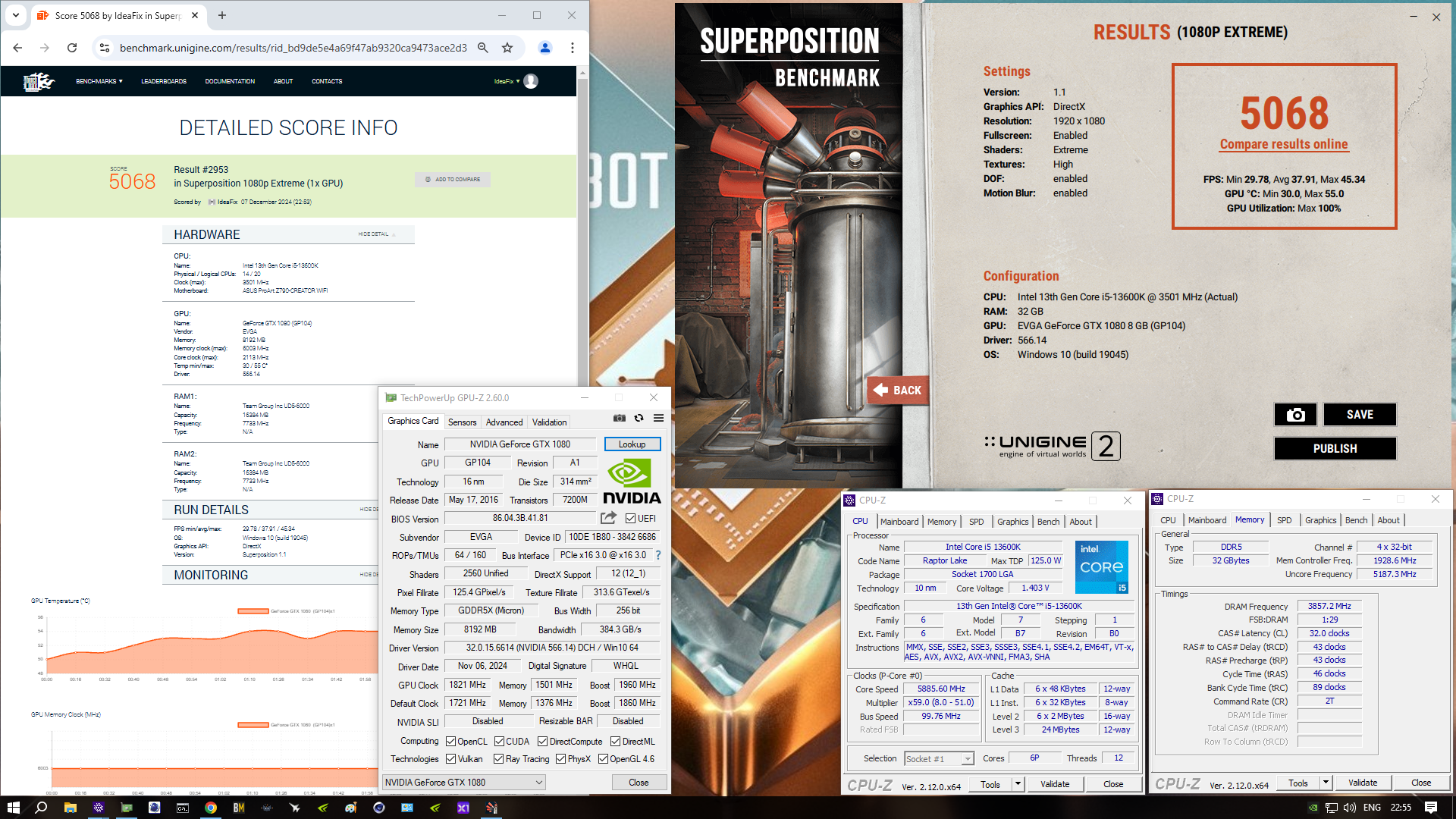1456x819 pixels.
Task: Click the site information icon in address bar
Action: click(x=105, y=48)
